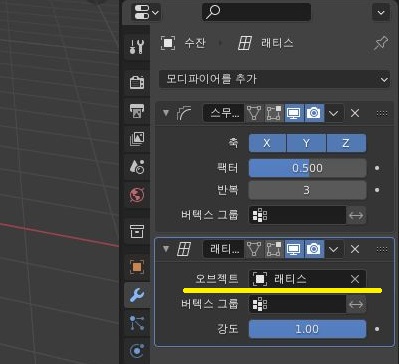Collapse the 스무... modifier panel
Image resolution: width=399 pixels, height=364 pixels.
pyautogui.click(x=166, y=113)
